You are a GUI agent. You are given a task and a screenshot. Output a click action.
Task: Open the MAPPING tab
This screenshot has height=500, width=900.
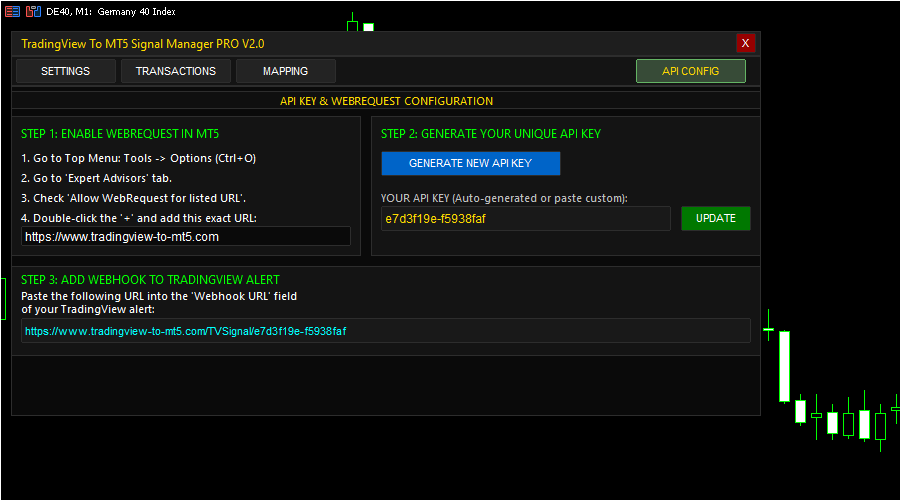[x=285, y=71]
